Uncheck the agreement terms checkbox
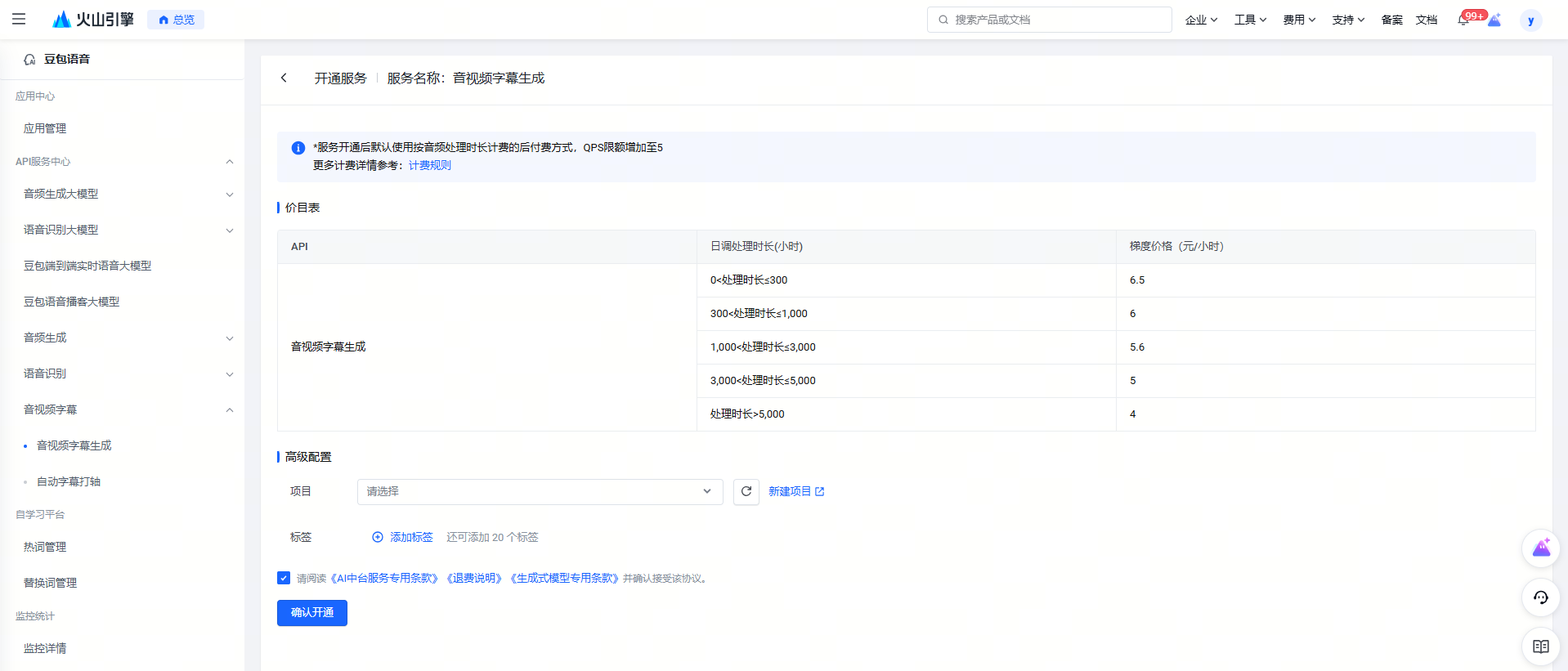 (x=284, y=578)
